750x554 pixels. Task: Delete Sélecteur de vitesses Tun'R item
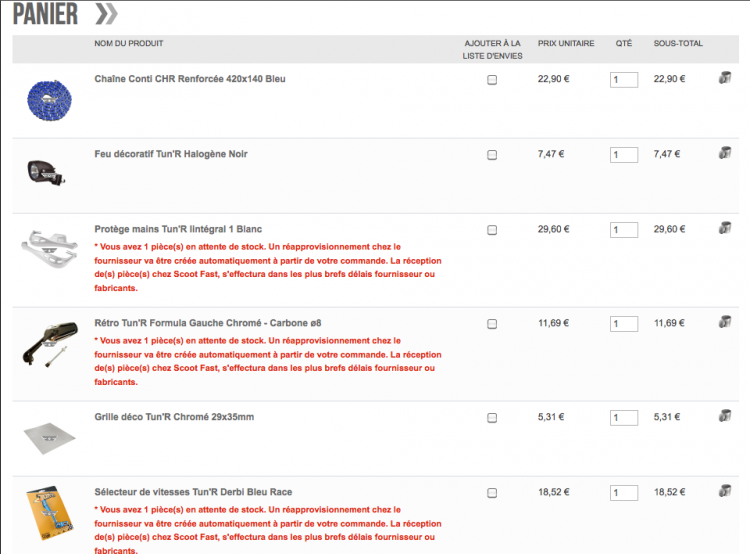pos(725,491)
